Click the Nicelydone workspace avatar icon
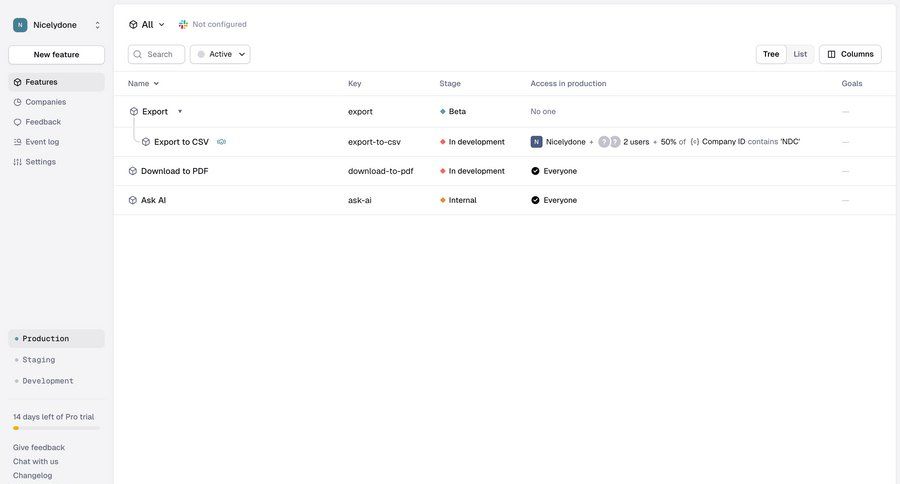900x484 pixels. [20, 25]
